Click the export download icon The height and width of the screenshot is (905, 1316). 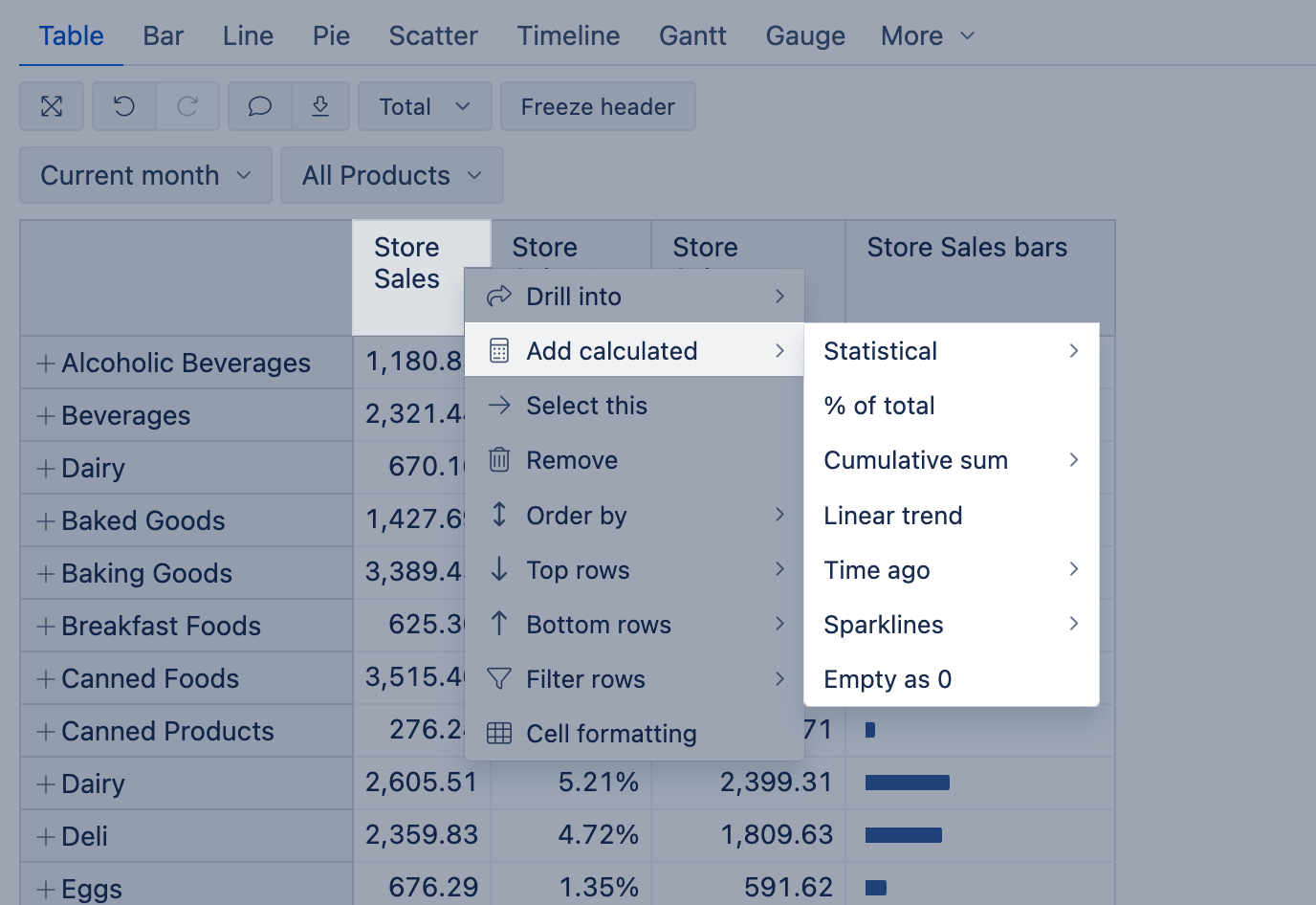click(320, 106)
